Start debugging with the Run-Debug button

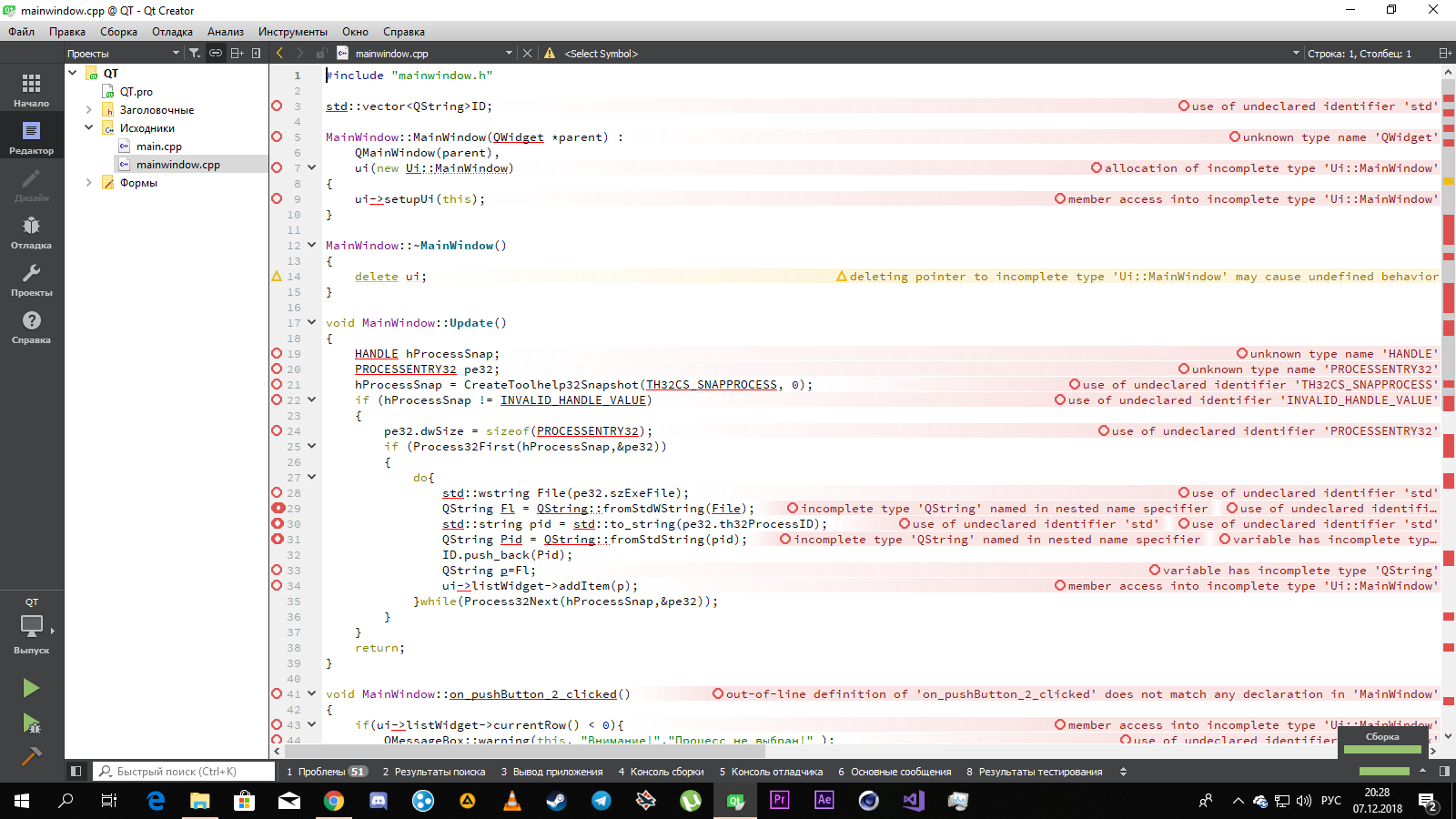(x=31, y=723)
